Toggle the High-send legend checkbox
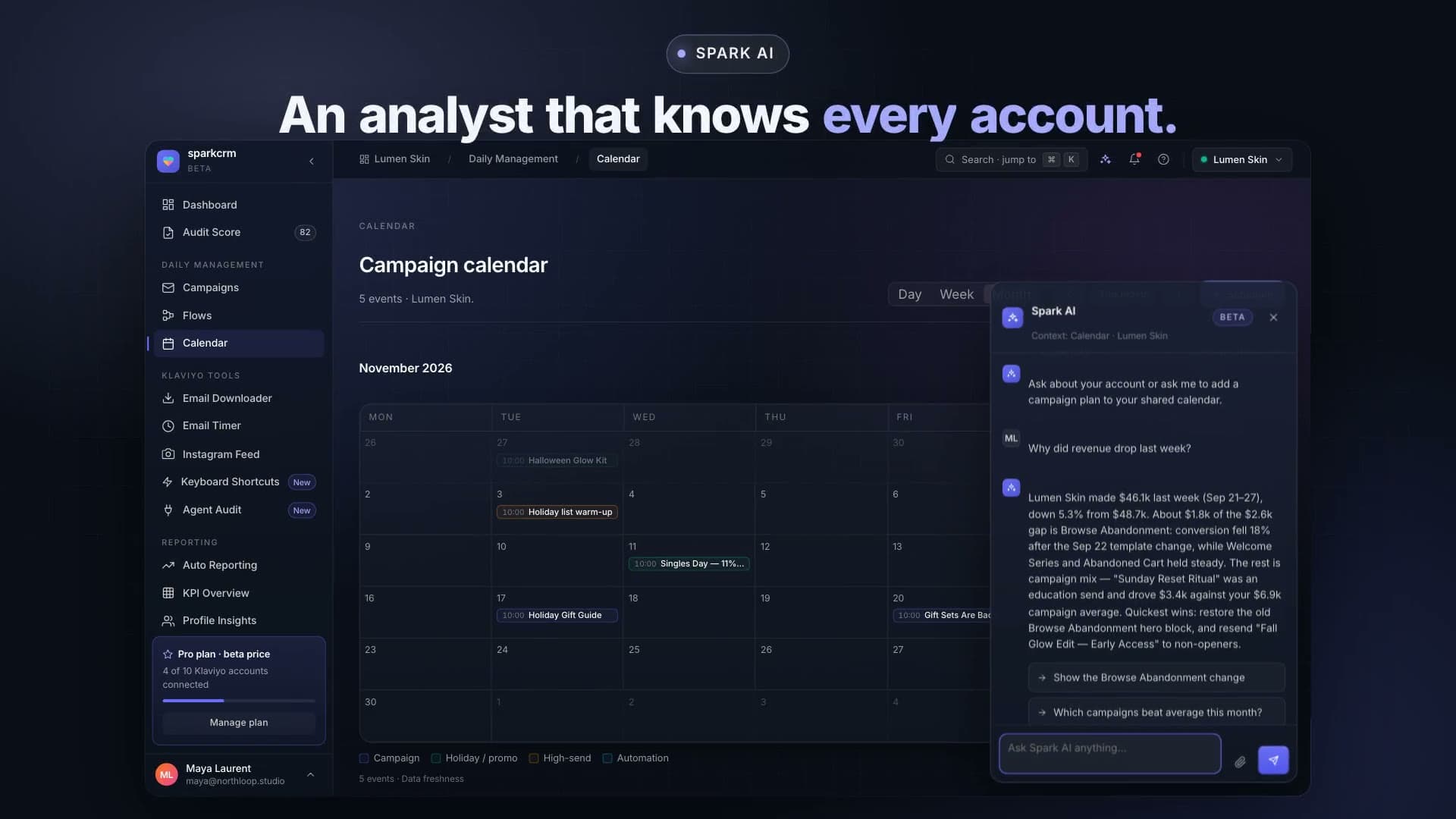Image resolution: width=1456 pixels, height=819 pixels. pos(534,758)
